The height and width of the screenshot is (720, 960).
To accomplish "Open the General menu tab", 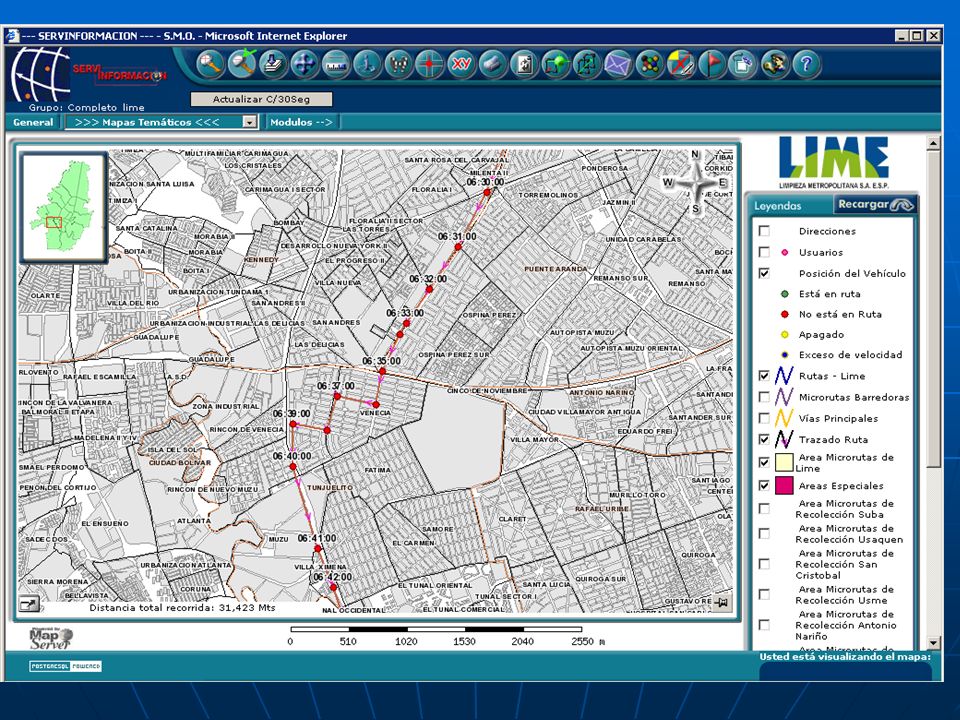I will tap(33, 122).
